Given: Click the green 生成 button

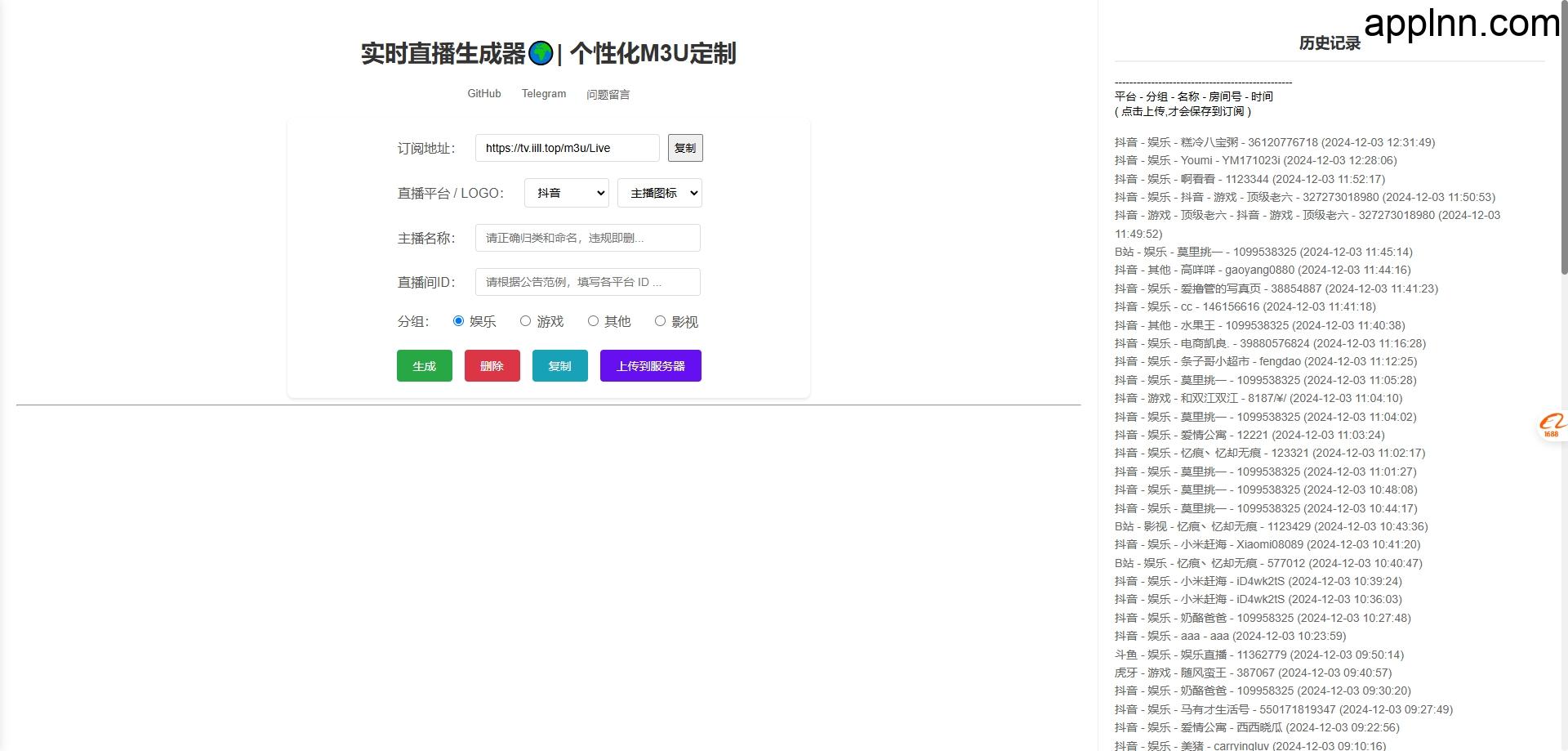Looking at the screenshot, I should click(x=425, y=365).
